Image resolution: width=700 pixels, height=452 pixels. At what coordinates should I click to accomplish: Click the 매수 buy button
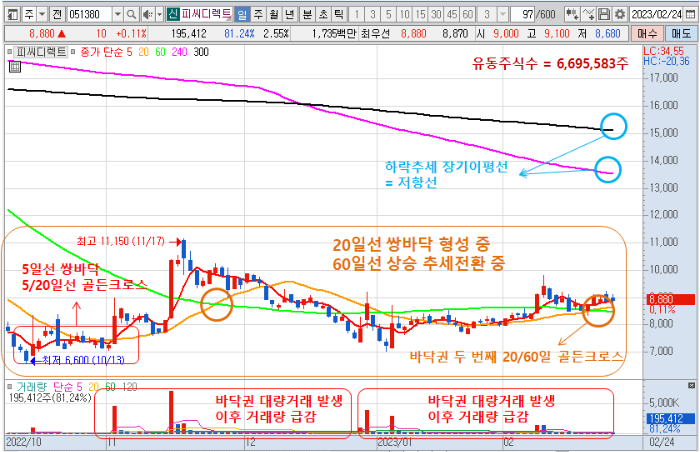coord(647,33)
